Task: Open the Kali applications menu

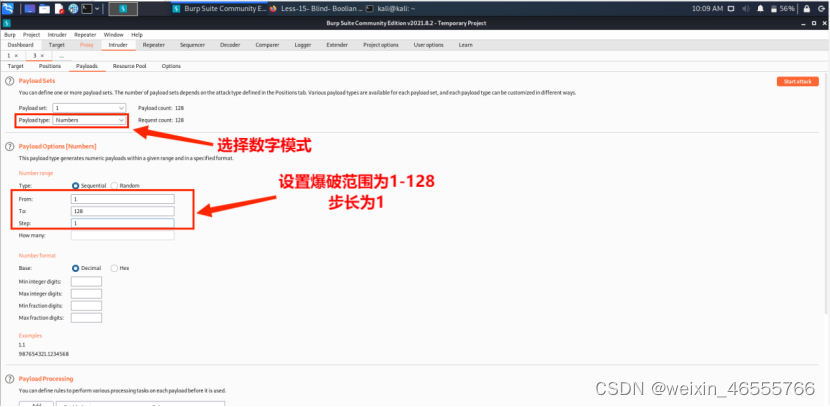Action: (8, 8)
